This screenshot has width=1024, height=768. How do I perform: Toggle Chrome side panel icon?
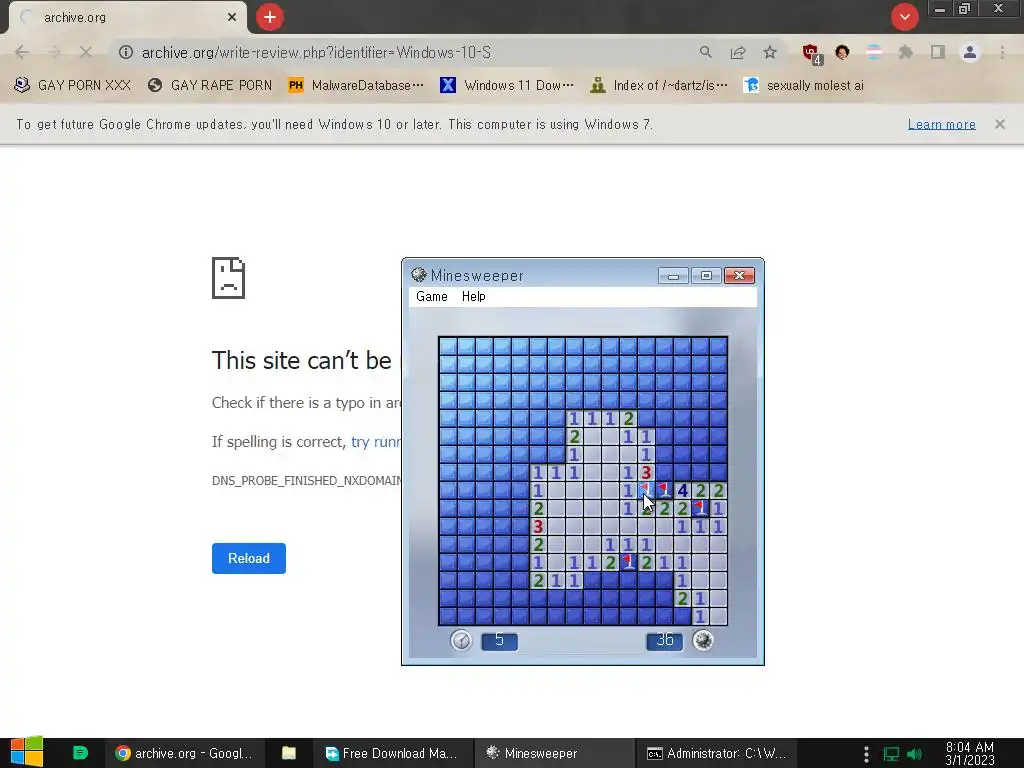tap(938, 52)
